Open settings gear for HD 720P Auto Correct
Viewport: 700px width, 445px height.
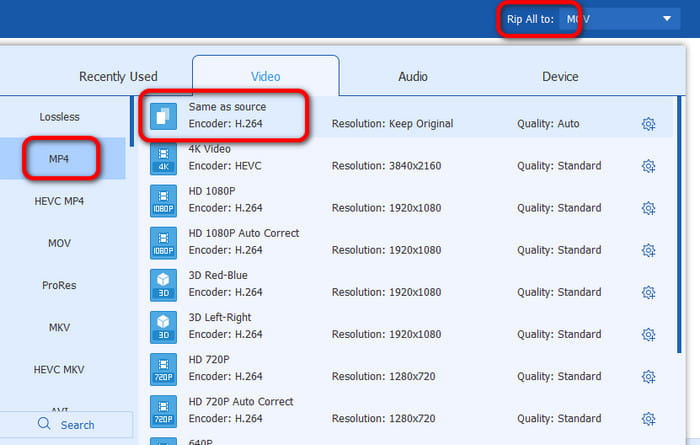click(x=648, y=419)
